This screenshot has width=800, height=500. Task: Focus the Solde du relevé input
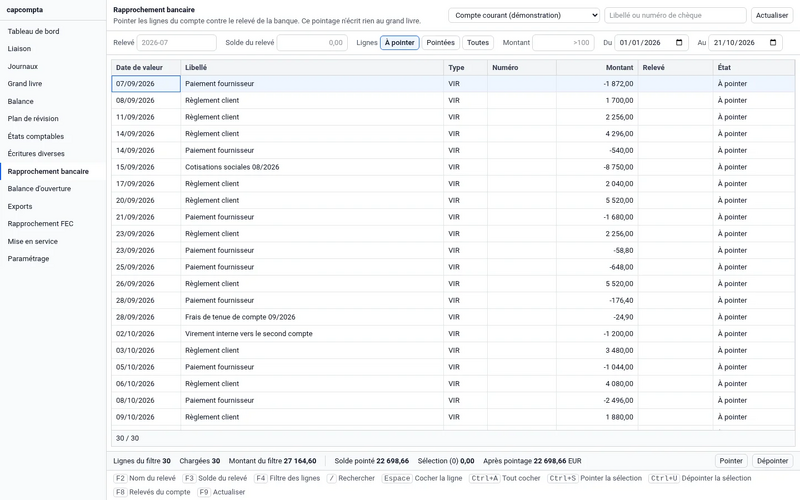point(312,42)
